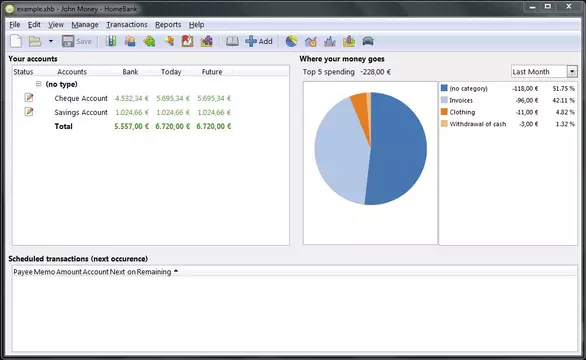Open the statistics pie chart report icon
This screenshot has height=360, width=586.
(292, 41)
